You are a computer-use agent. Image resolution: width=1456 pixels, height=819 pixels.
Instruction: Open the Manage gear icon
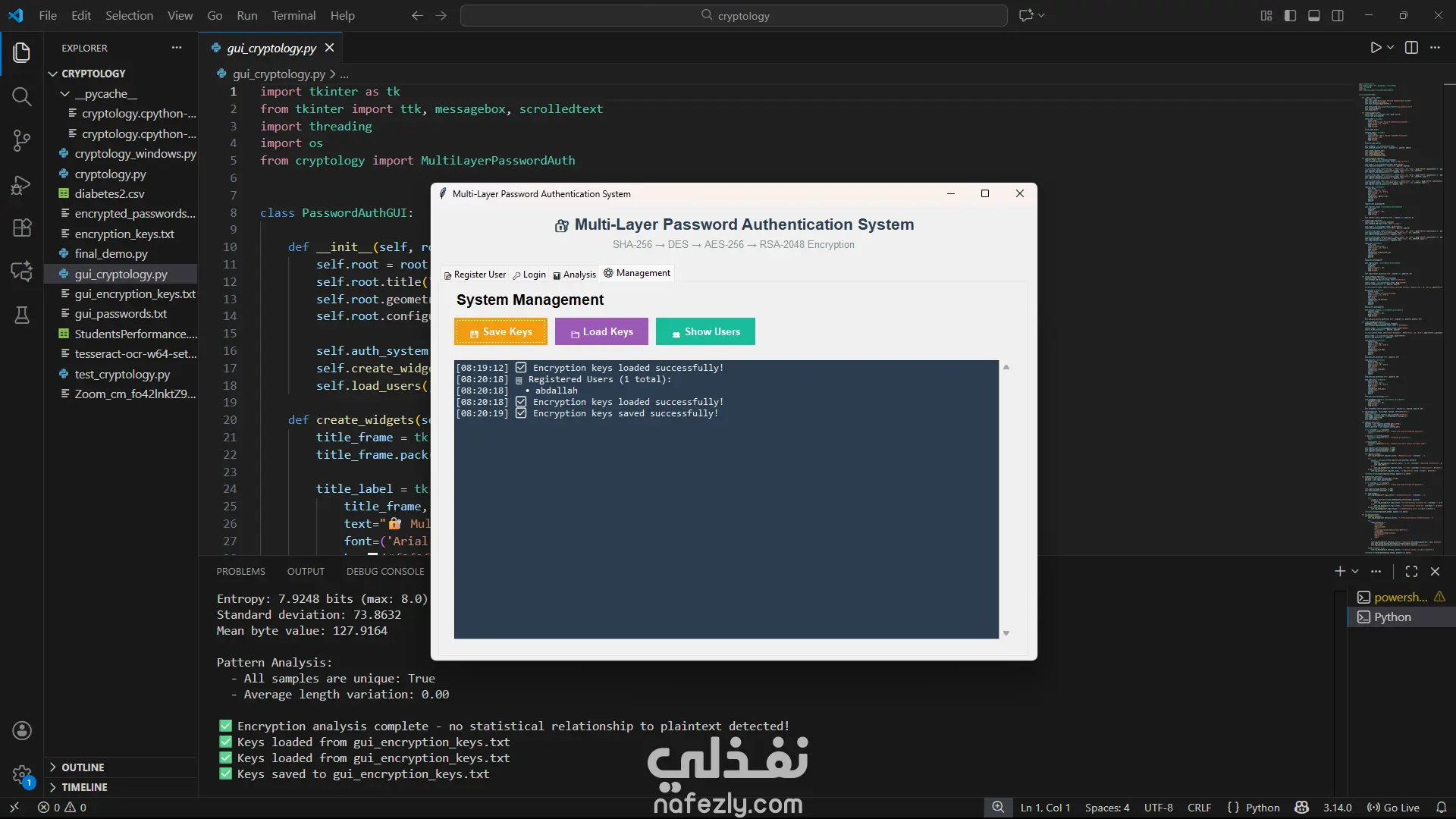tap(21, 775)
